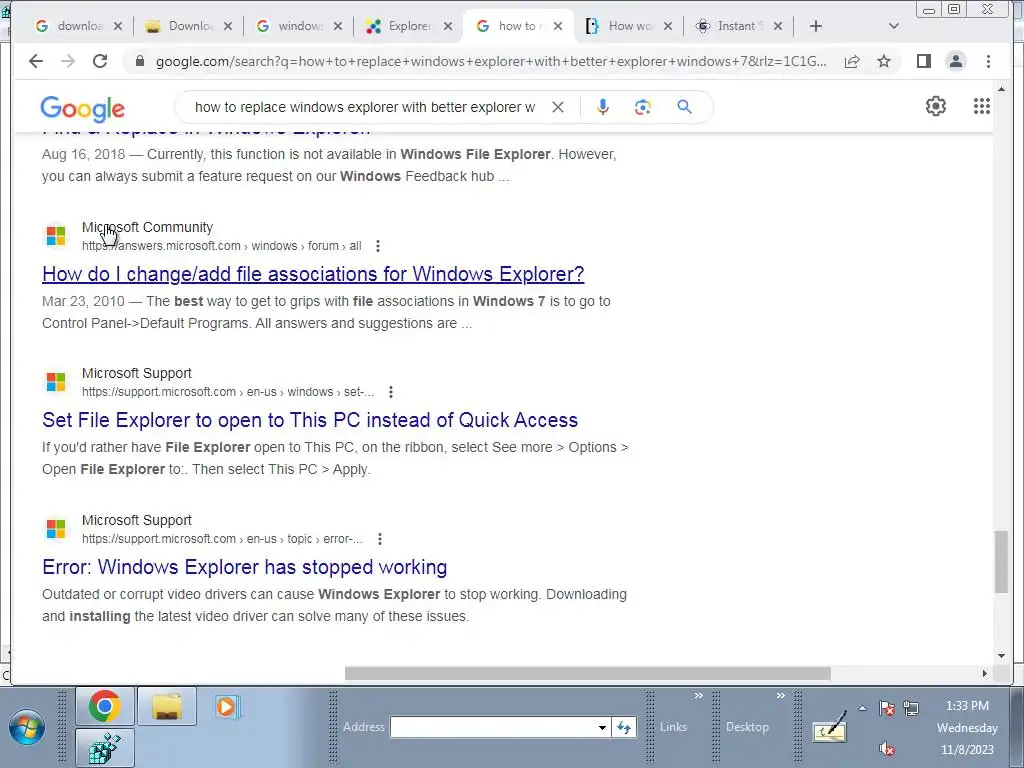Open network status tray icon
The width and height of the screenshot is (1024, 768).
[x=911, y=709]
